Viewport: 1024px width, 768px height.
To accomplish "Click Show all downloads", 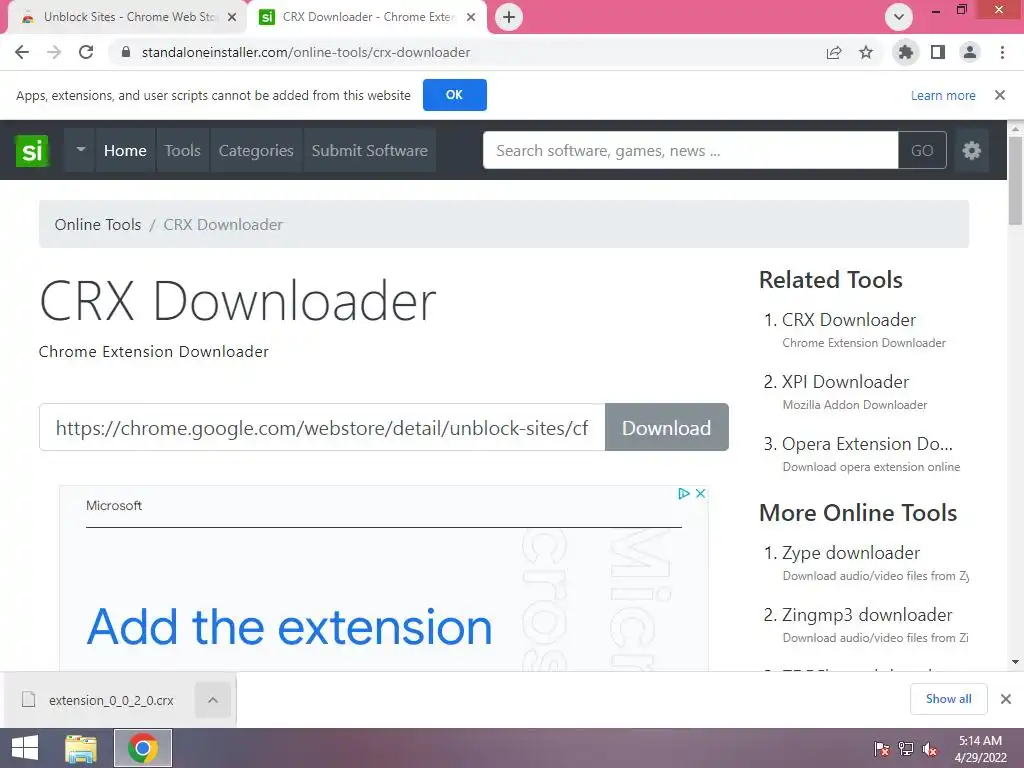I will pyautogui.click(x=948, y=699).
